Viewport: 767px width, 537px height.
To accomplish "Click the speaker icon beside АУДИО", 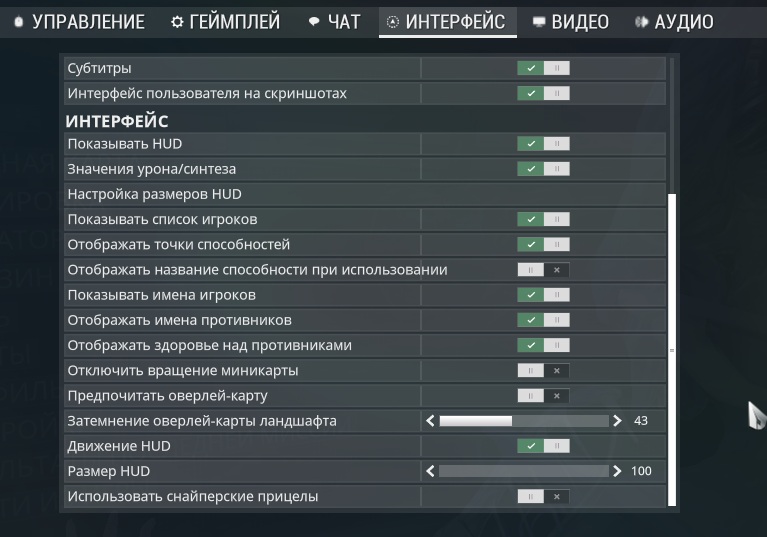I will 641,22.
